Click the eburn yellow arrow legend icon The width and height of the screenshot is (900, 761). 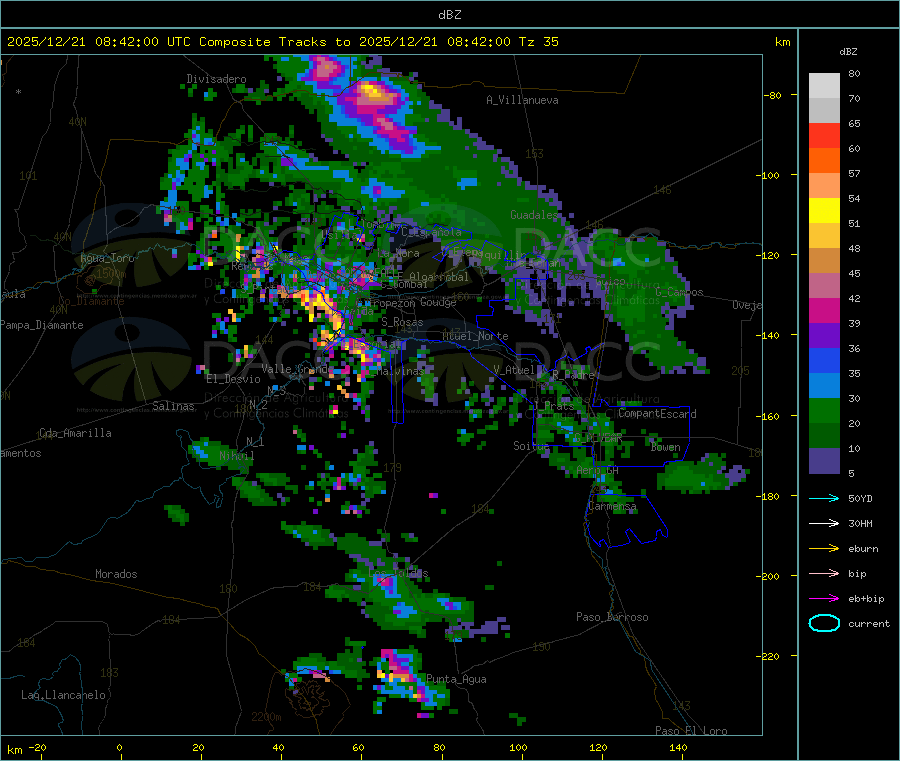824,549
